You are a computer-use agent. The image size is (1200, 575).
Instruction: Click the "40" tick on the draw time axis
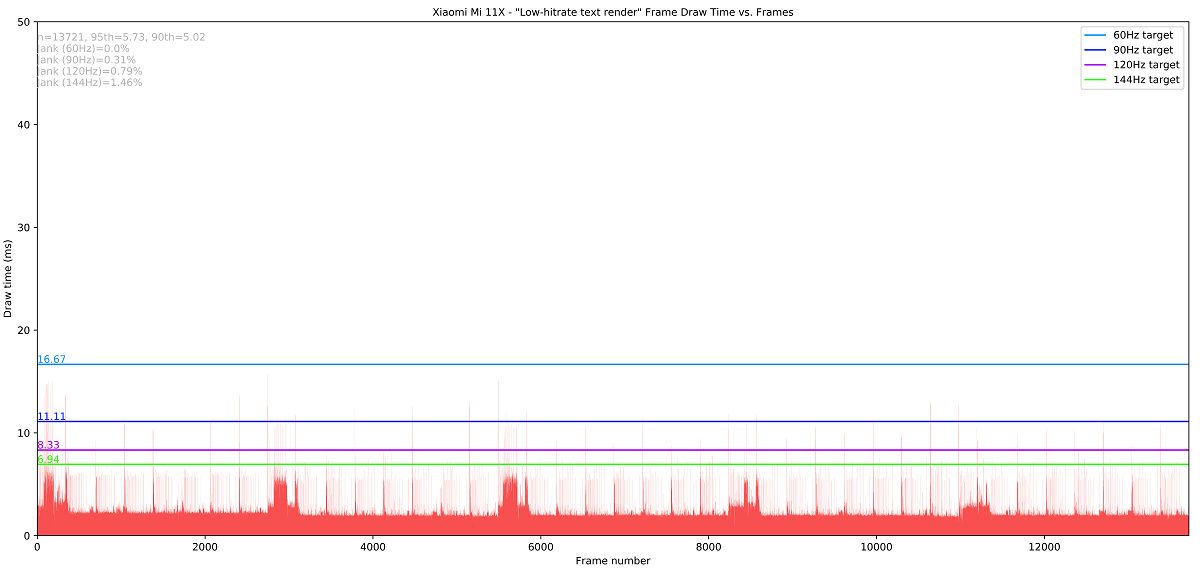coord(24,125)
